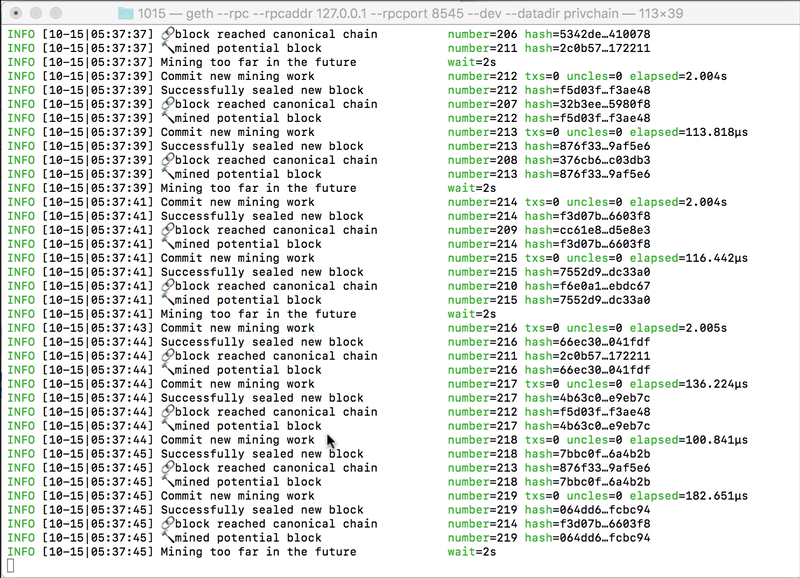Click the last "Mining too far in the future" line
This screenshot has height=578, width=800.
coord(259,552)
